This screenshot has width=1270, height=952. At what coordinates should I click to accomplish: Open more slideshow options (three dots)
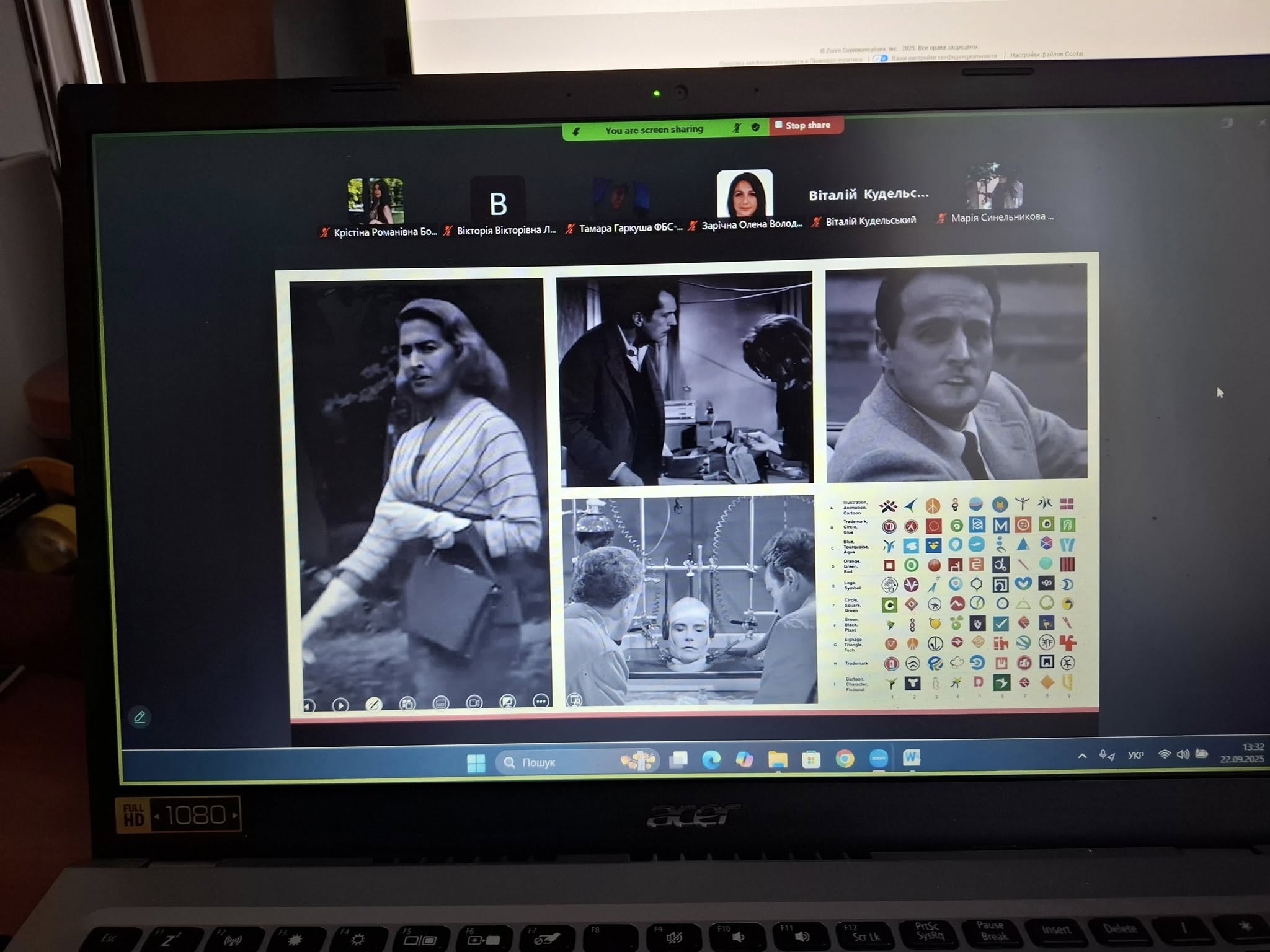coord(541,701)
